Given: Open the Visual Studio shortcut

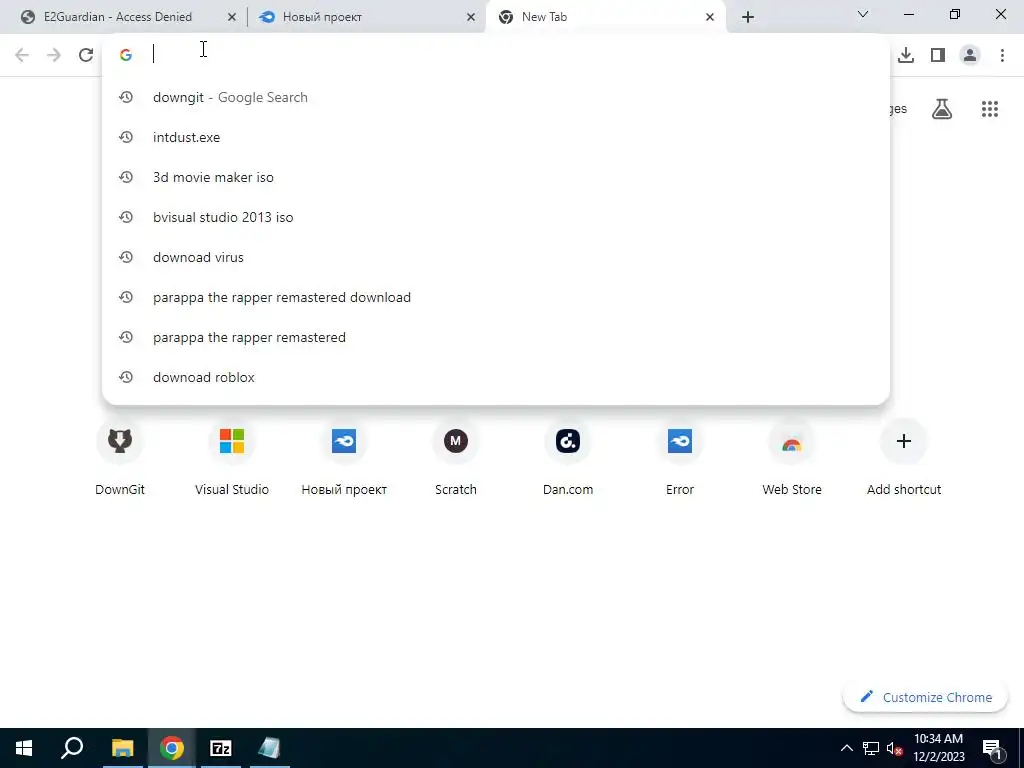Looking at the screenshot, I should (x=232, y=458).
